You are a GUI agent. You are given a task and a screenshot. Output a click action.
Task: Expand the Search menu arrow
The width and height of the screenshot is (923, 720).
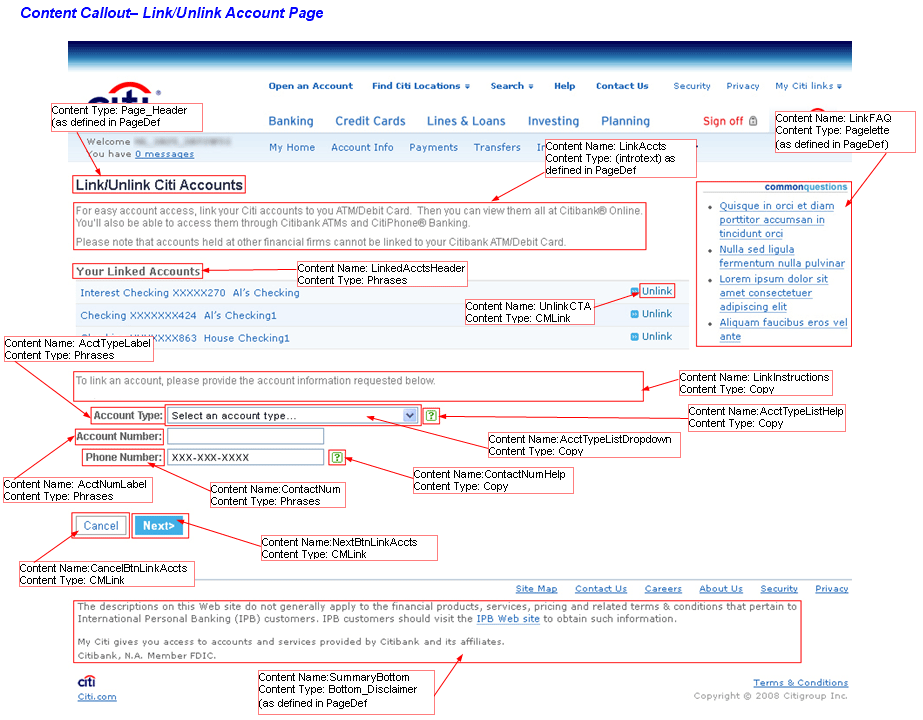pyautogui.click(x=531, y=87)
